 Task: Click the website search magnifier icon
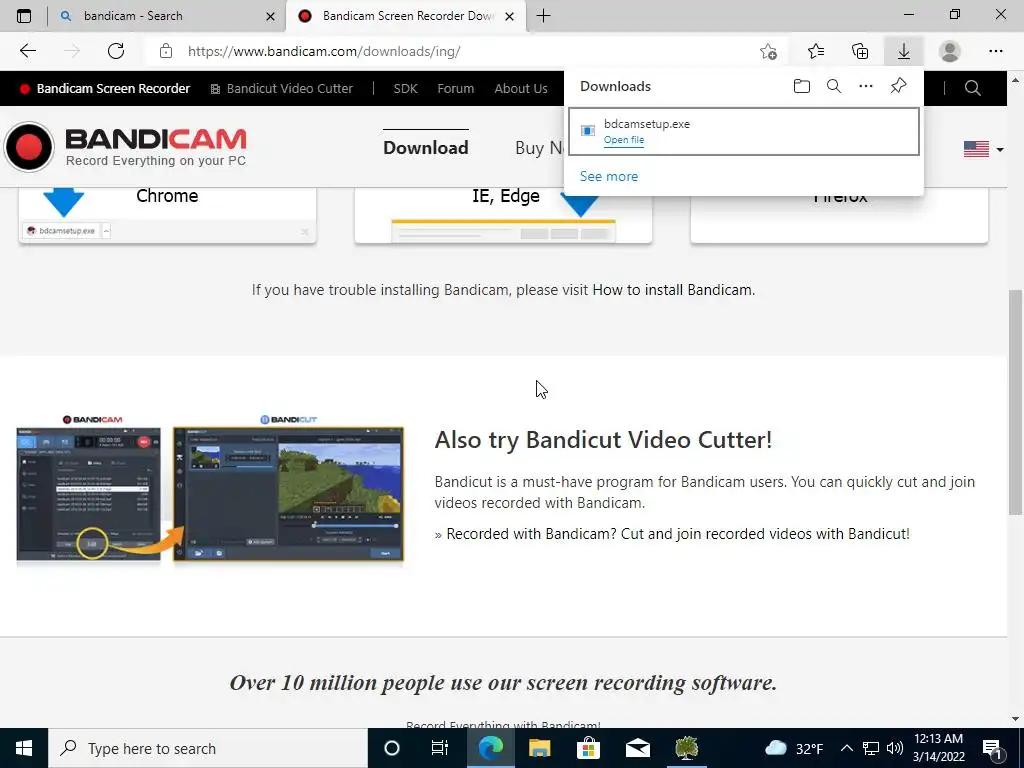[972, 88]
